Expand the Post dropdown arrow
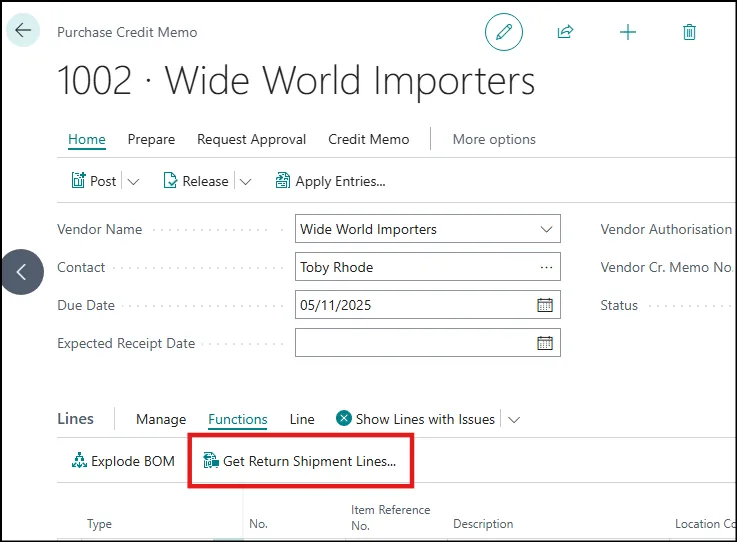This screenshot has width=737, height=542. (133, 181)
